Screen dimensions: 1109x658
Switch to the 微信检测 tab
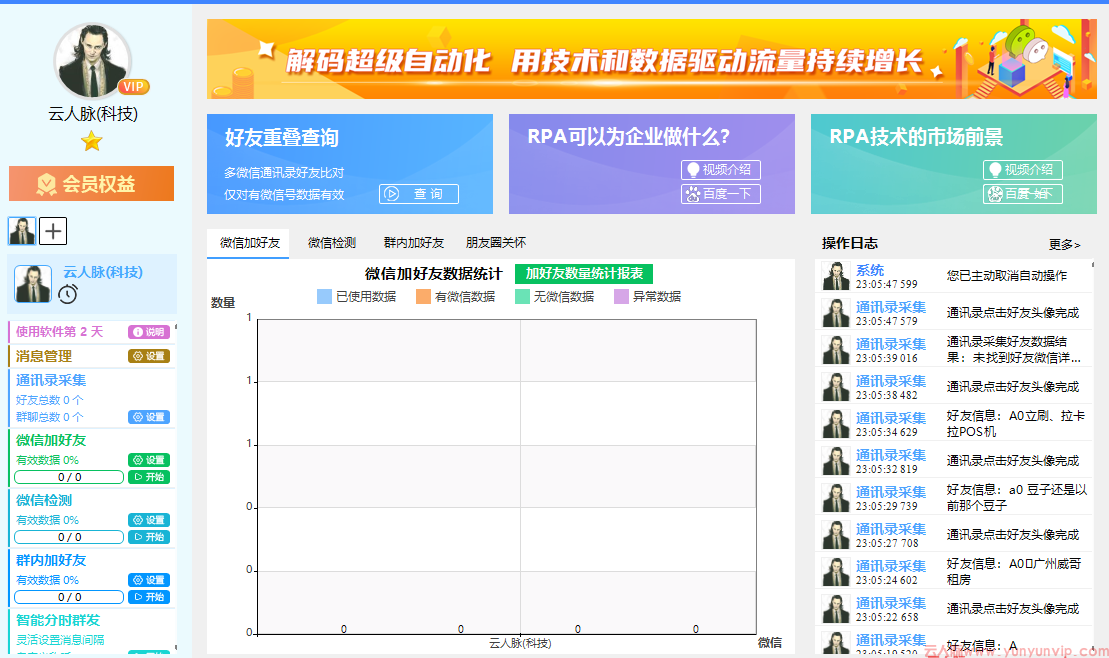click(x=331, y=242)
